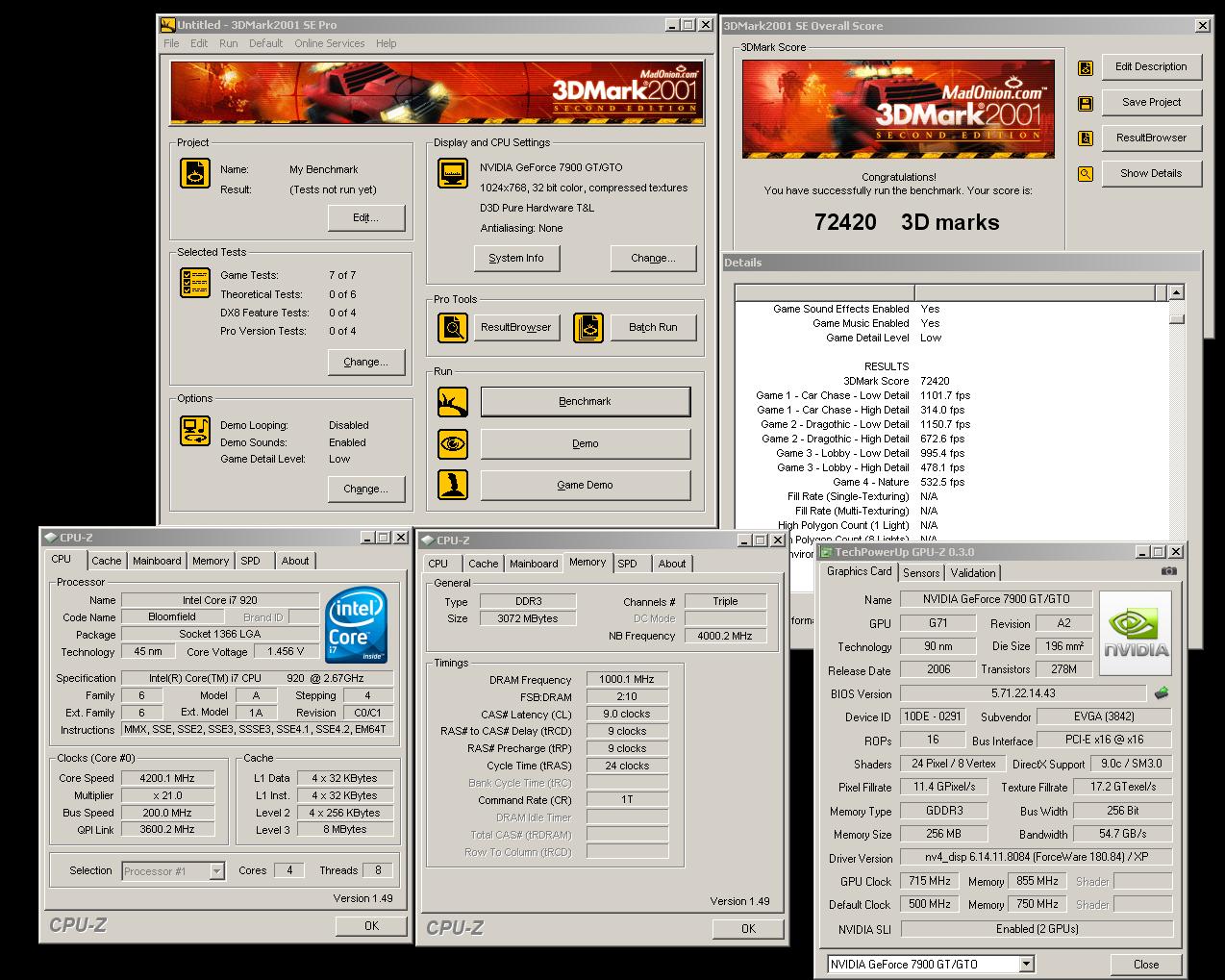This screenshot has height=980, width=1225.
Task: Click the Batch Run button
Action: point(653,327)
